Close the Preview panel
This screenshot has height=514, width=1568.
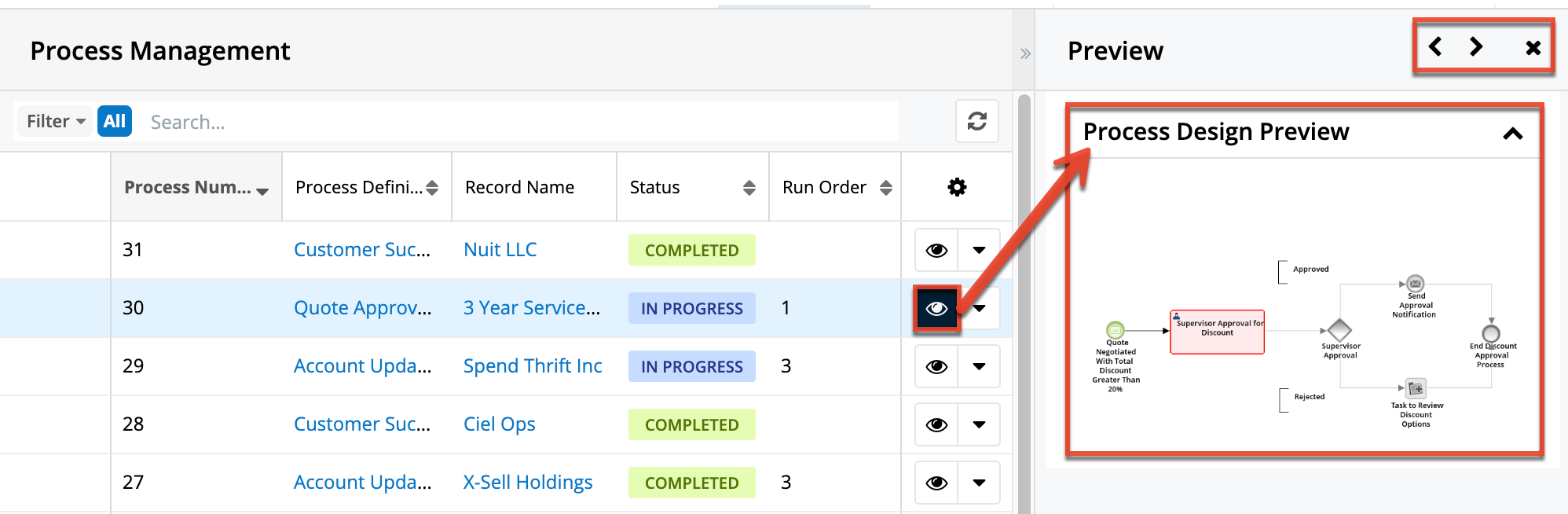click(1533, 48)
